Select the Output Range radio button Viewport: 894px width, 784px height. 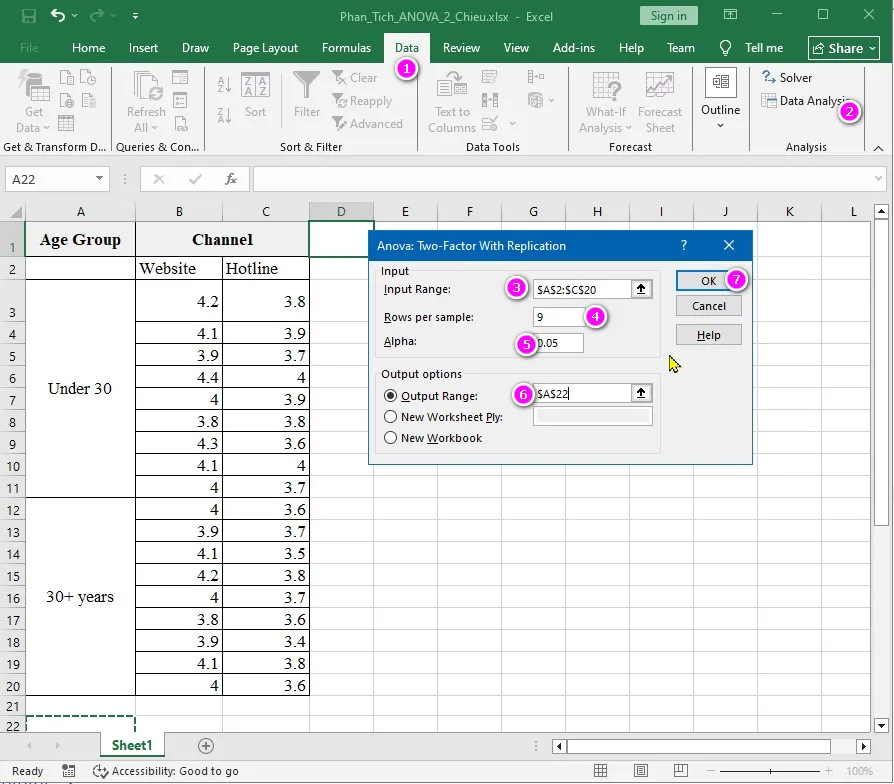tap(390, 395)
